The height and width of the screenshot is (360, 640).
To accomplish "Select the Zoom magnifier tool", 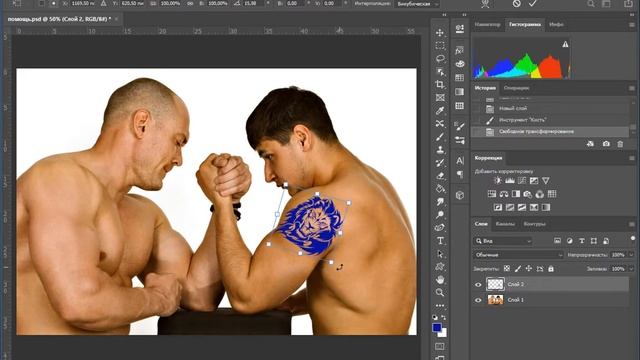I will 440,293.
